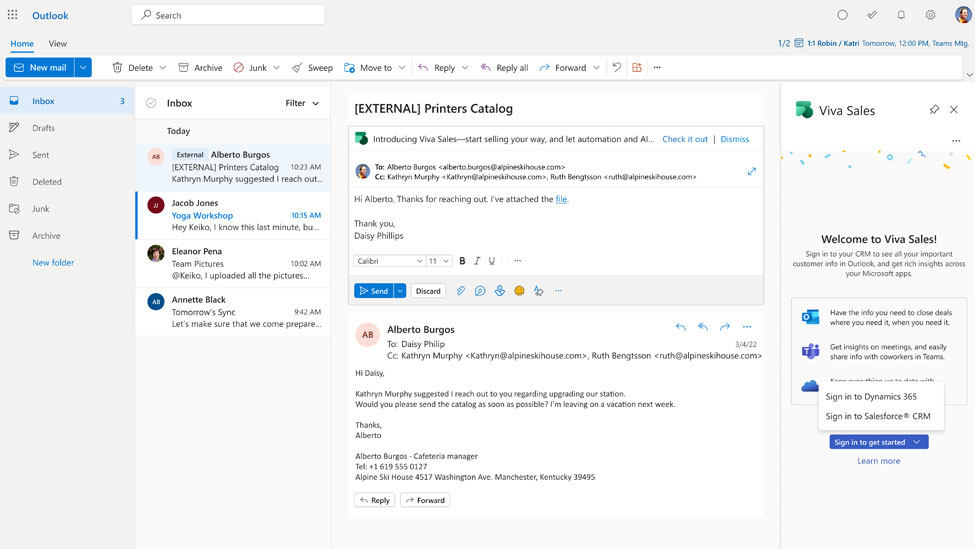Open the Calibri font dropdown
975x549 pixels.
coord(389,261)
